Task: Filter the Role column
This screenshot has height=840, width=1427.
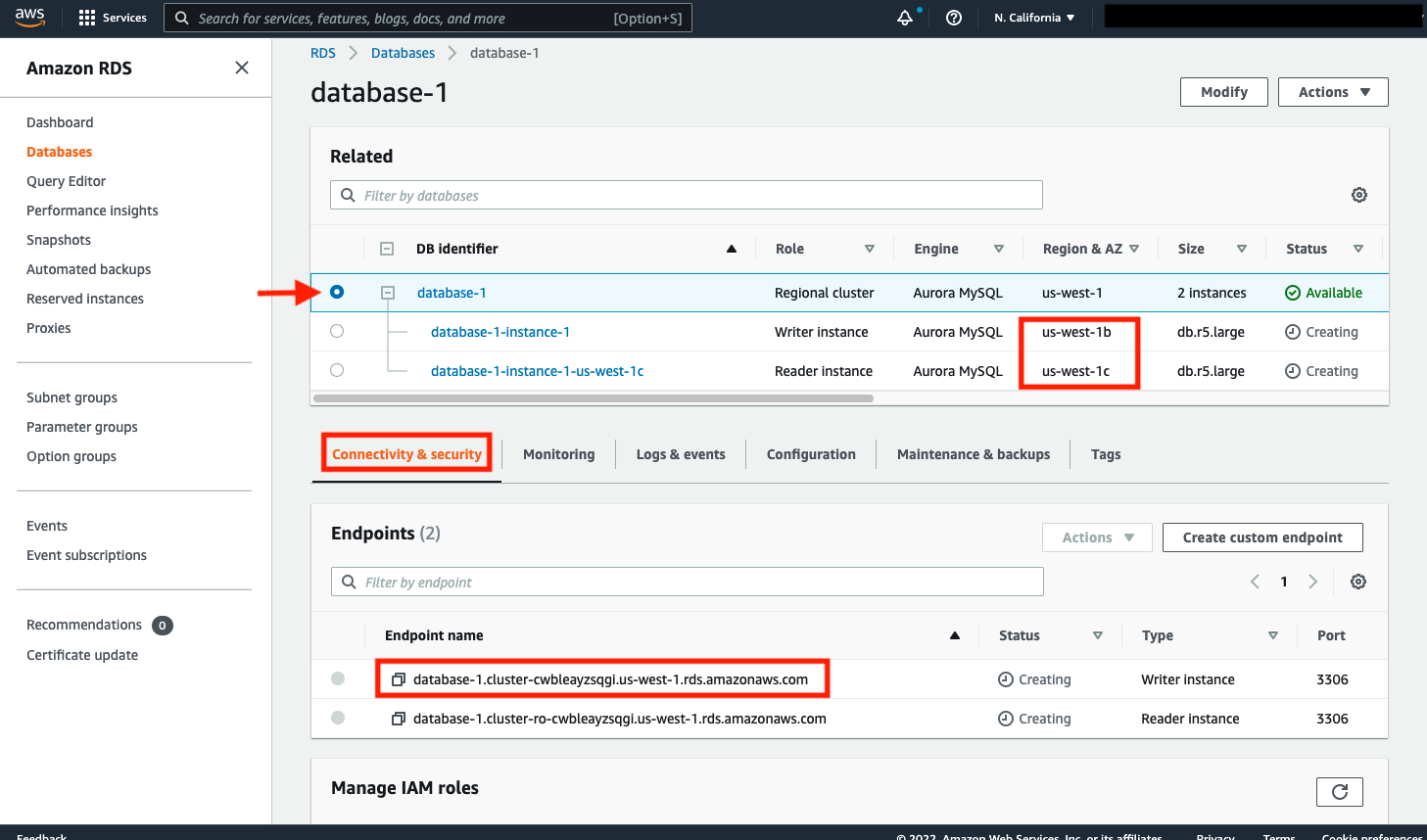Action: pyautogui.click(x=869, y=249)
